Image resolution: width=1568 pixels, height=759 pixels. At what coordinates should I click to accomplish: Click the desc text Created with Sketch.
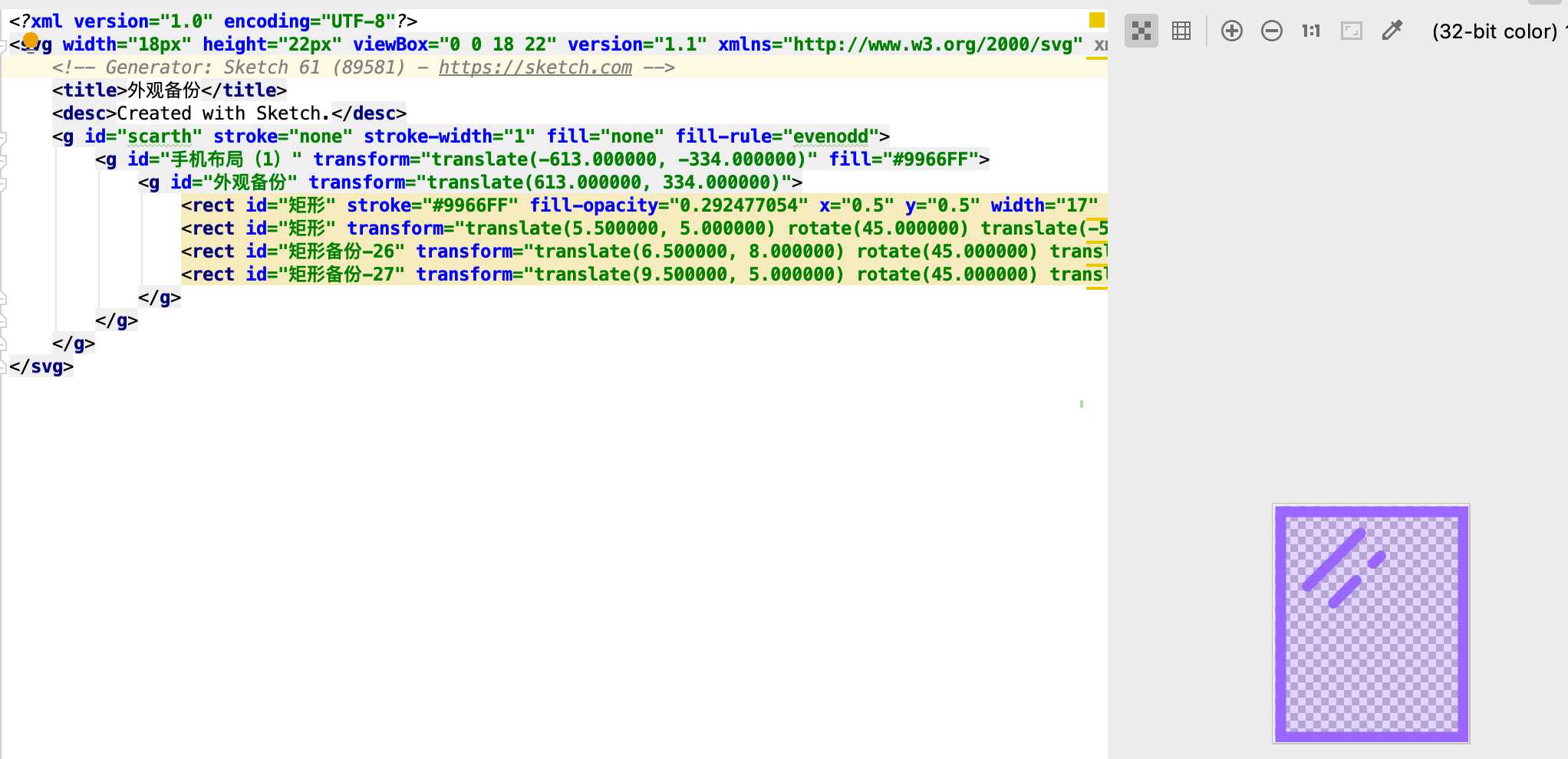click(223, 113)
